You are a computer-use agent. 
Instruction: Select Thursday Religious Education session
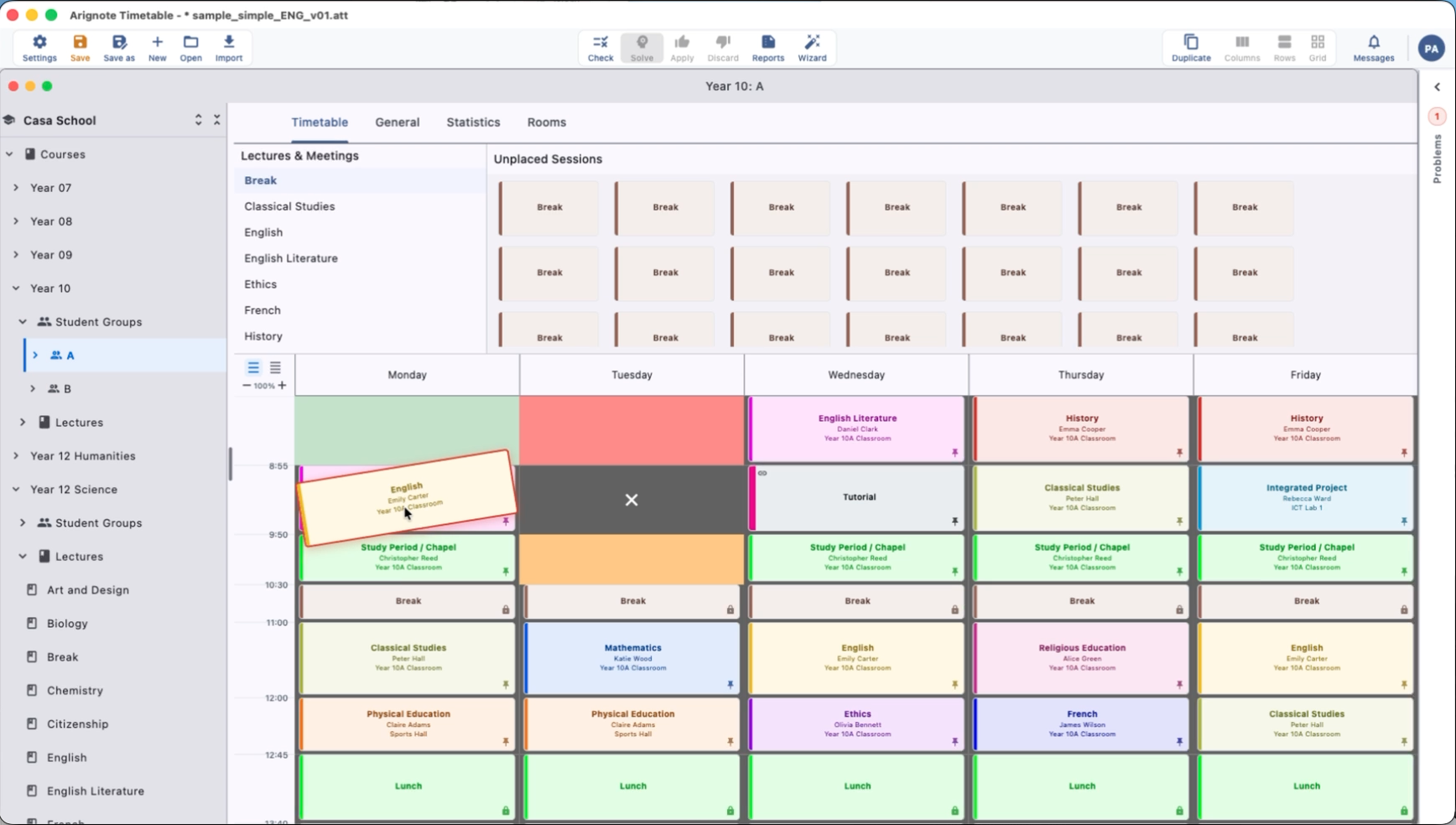pyautogui.click(x=1081, y=658)
